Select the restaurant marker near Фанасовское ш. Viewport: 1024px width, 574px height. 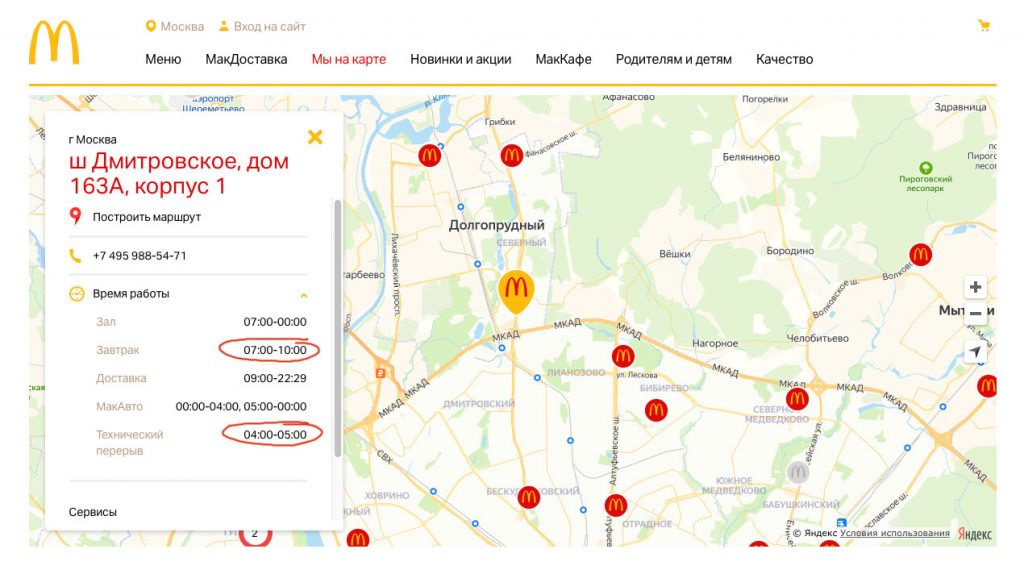click(x=511, y=155)
